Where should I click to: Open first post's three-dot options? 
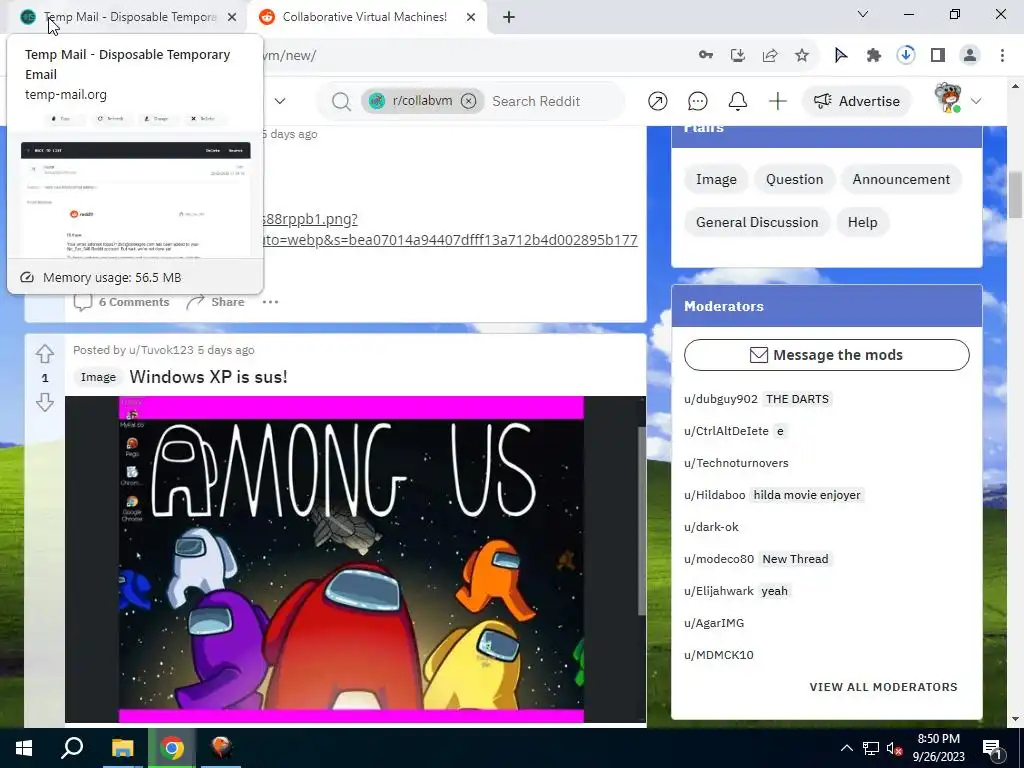[x=270, y=302]
